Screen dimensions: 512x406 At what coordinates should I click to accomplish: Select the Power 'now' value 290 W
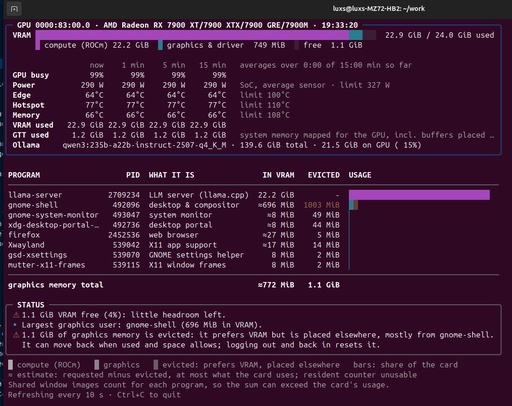pos(92,85)
